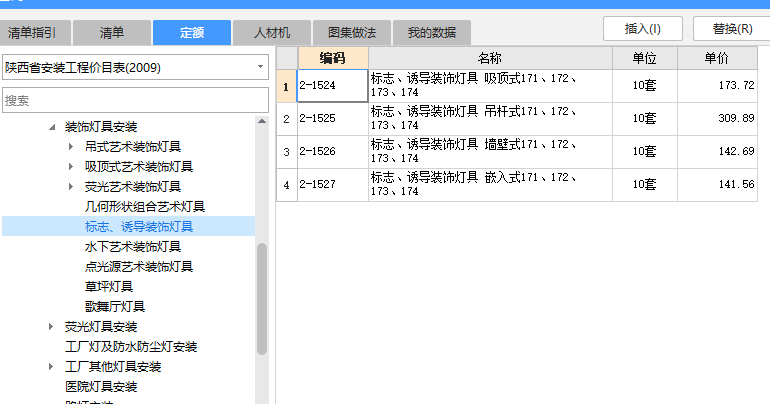Click price cell 141.56
770x404 pixels.
coord(717,185)
